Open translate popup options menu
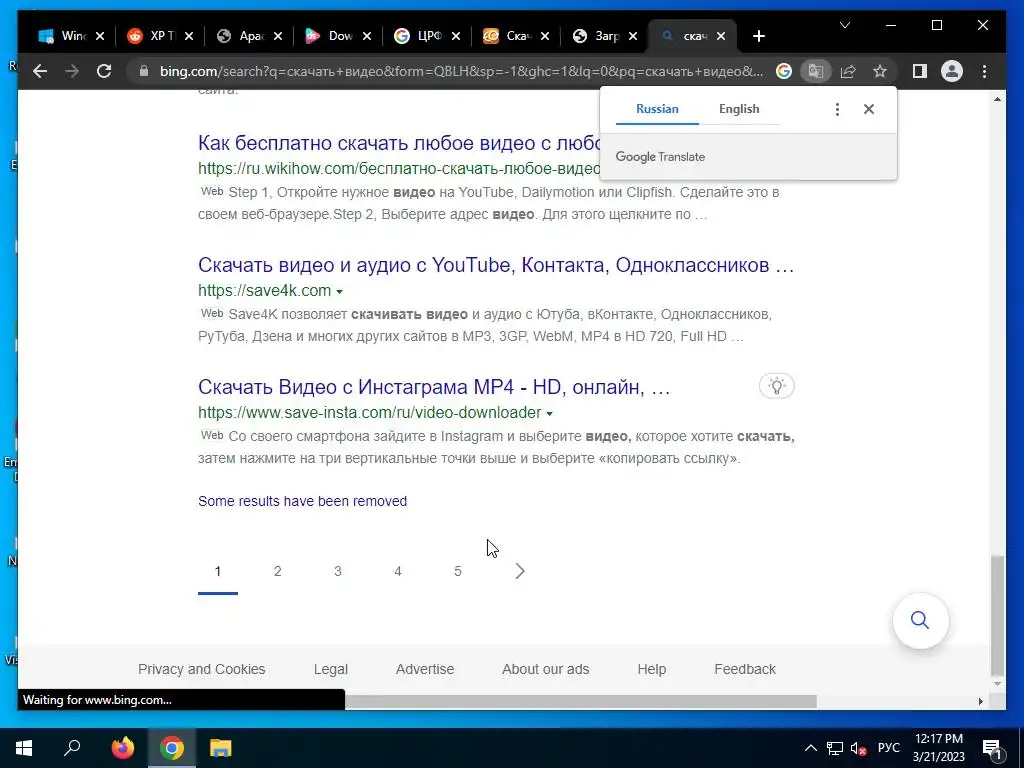The width and height of the screenshot is (1024, 768). 837,109
